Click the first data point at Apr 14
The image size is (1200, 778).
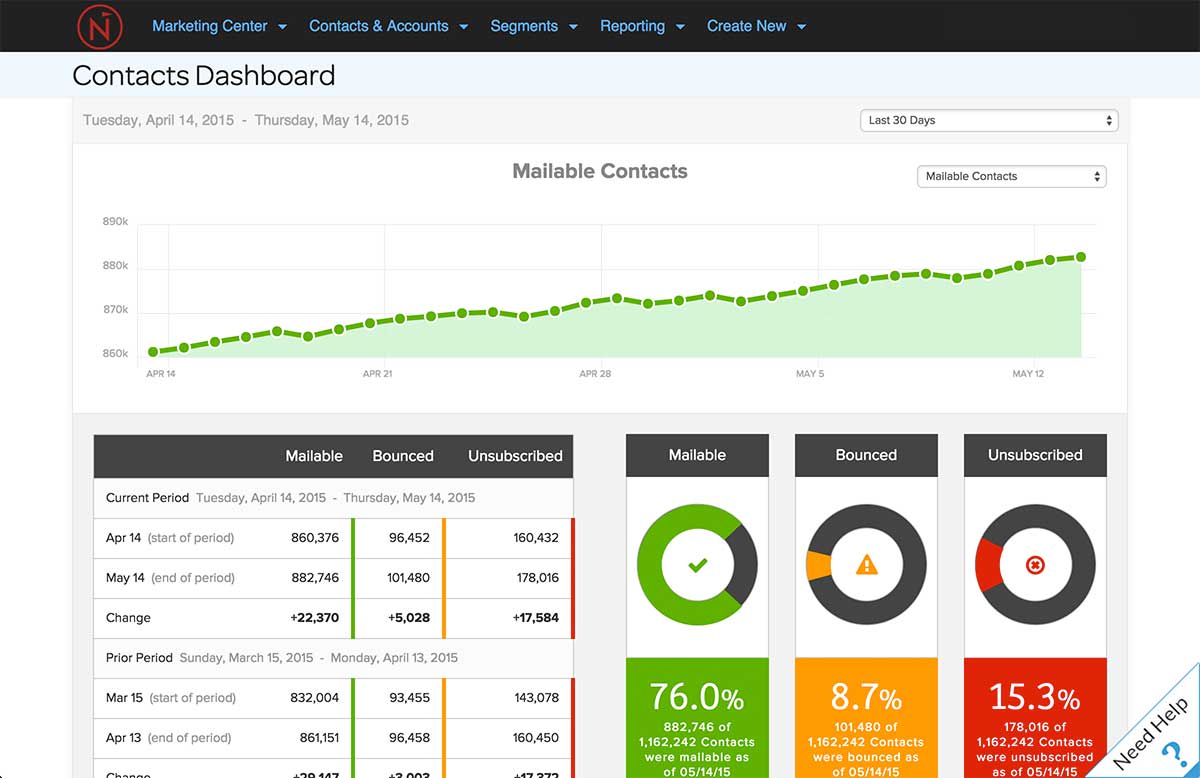click(153, 352)
